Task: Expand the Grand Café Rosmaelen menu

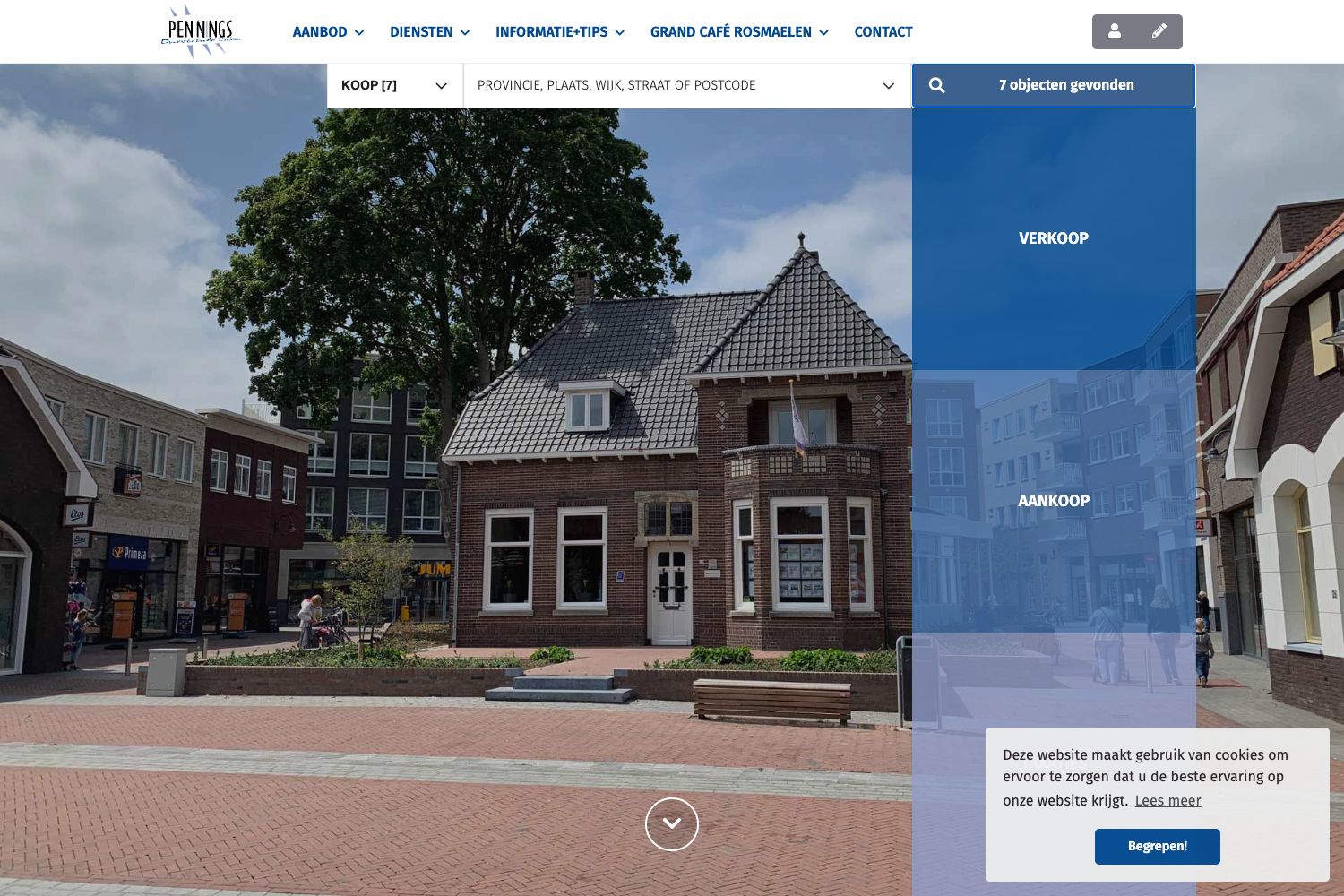Action: (x=739, y=32)
